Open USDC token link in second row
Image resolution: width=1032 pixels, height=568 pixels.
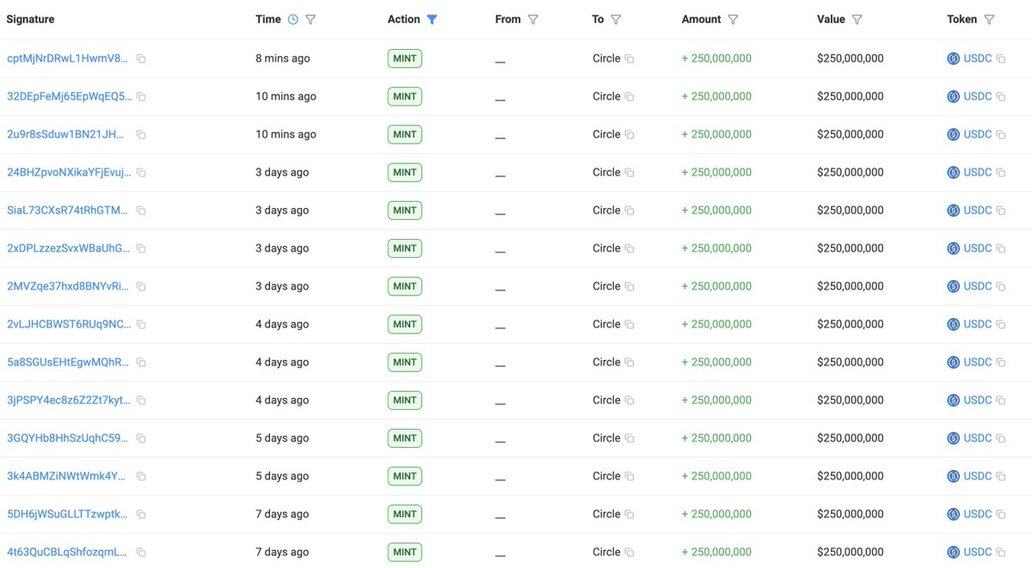[x=977, y=97]
